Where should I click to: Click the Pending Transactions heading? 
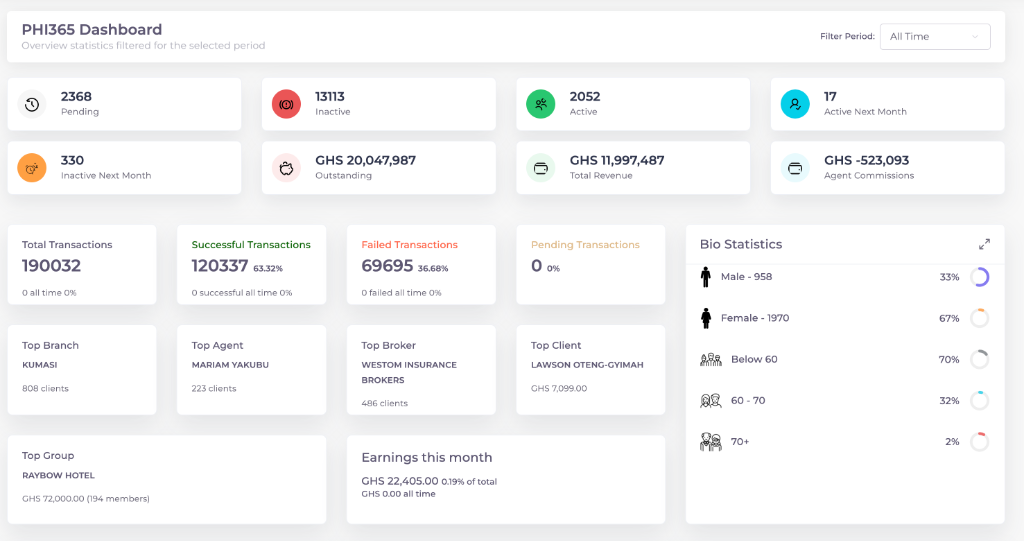[x=585, y=244]
